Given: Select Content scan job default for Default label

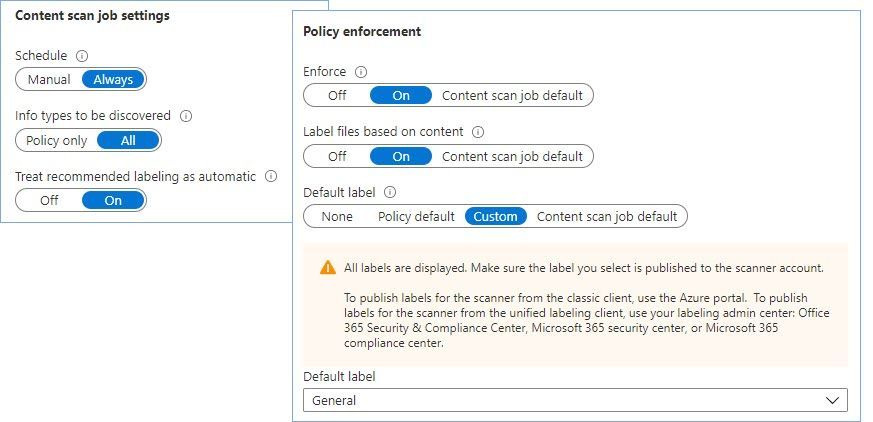Looking at the screenshot, I should click(x=607, y=216).
